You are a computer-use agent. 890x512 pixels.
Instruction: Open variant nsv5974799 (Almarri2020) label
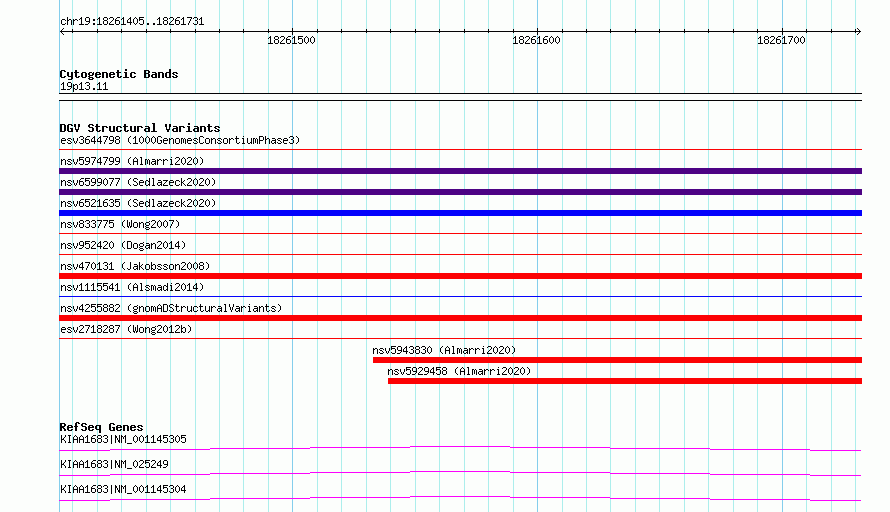pyautogui.click(x=132, y=161)
